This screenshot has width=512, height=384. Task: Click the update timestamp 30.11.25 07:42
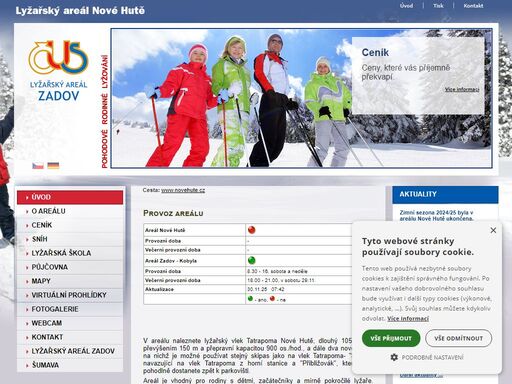266,289
